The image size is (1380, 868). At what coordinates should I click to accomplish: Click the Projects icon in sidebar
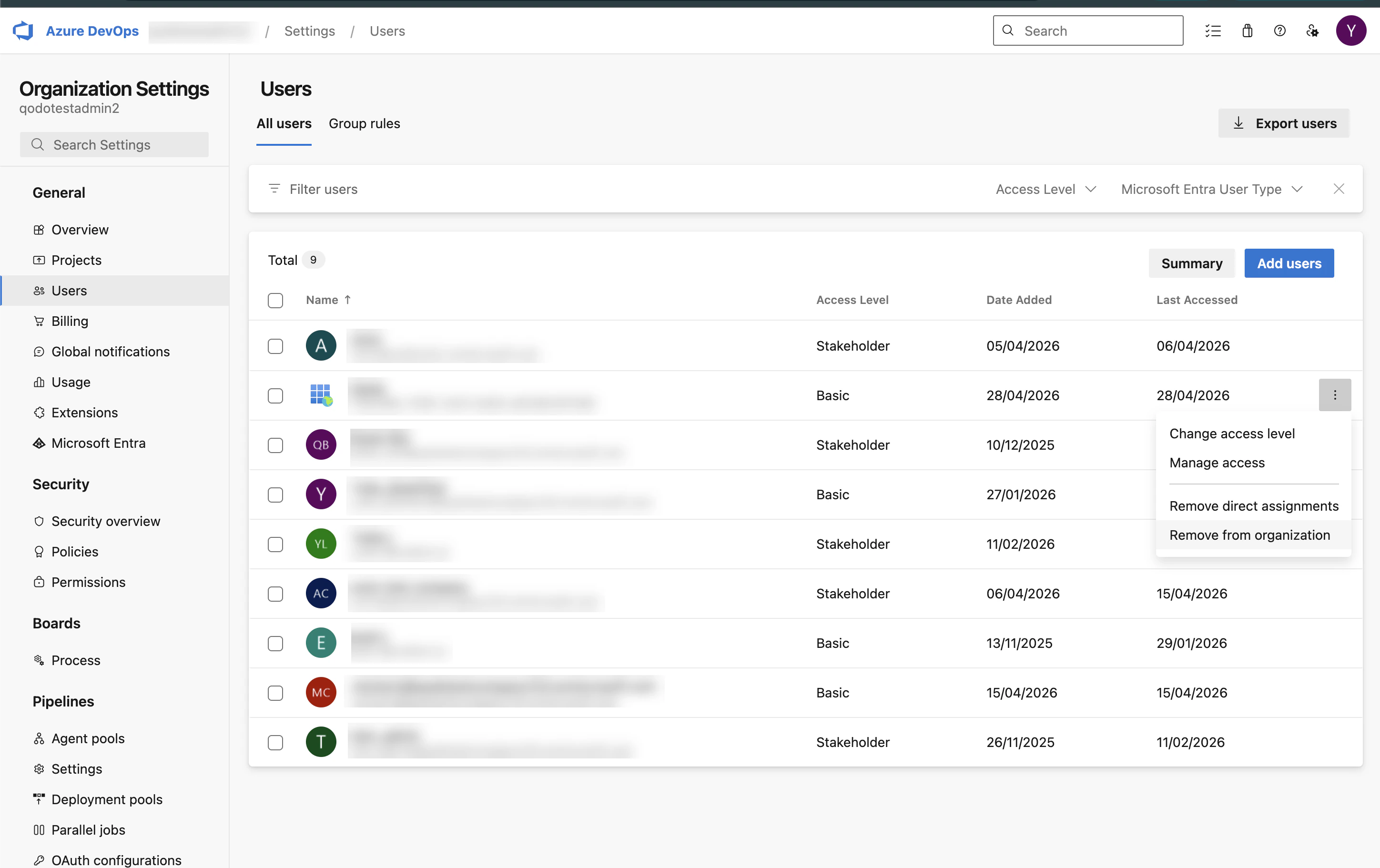pyautogui.click(x=39, y=260)
